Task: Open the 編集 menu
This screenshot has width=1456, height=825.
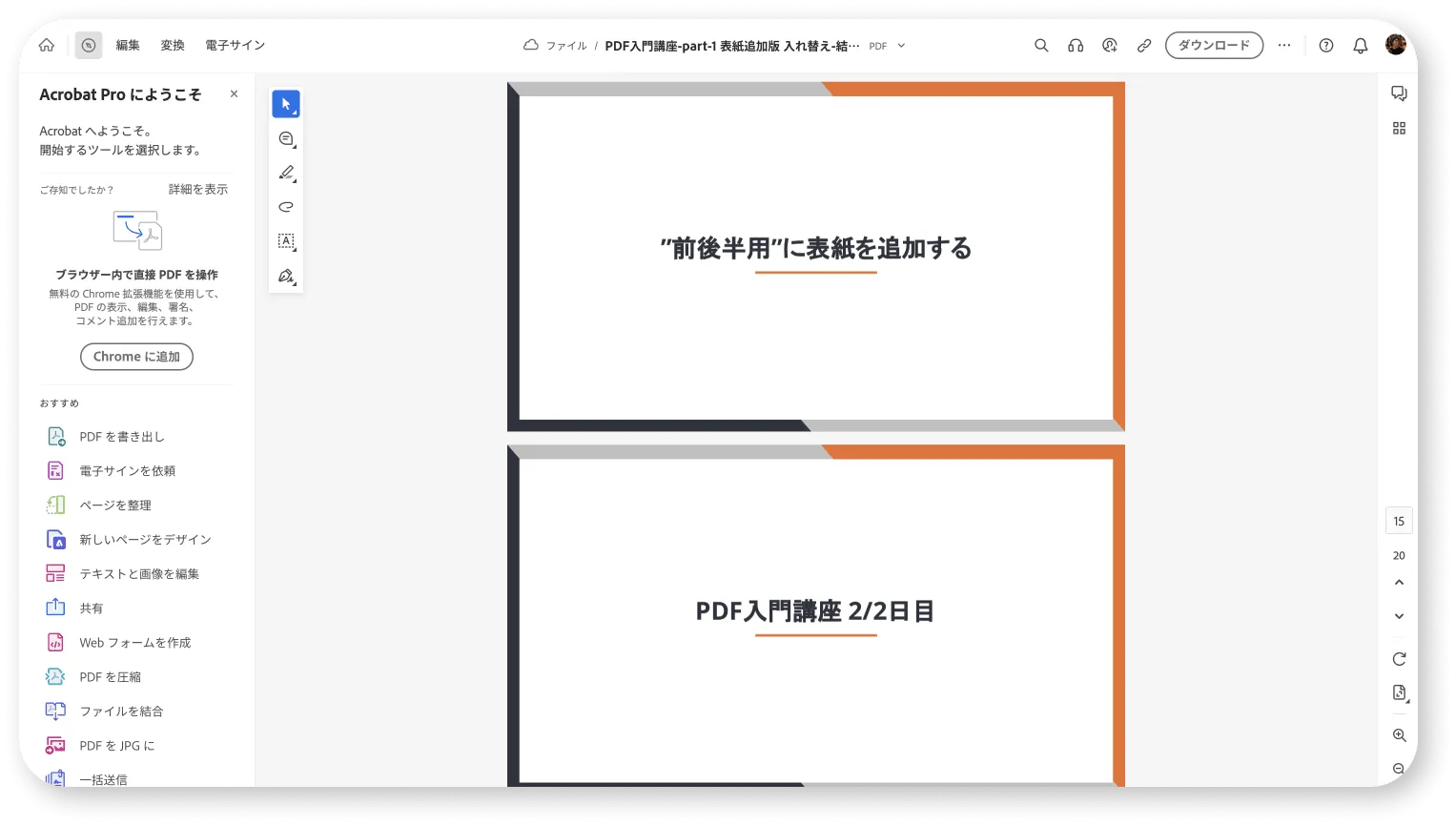Action: [x=128, y=45]
